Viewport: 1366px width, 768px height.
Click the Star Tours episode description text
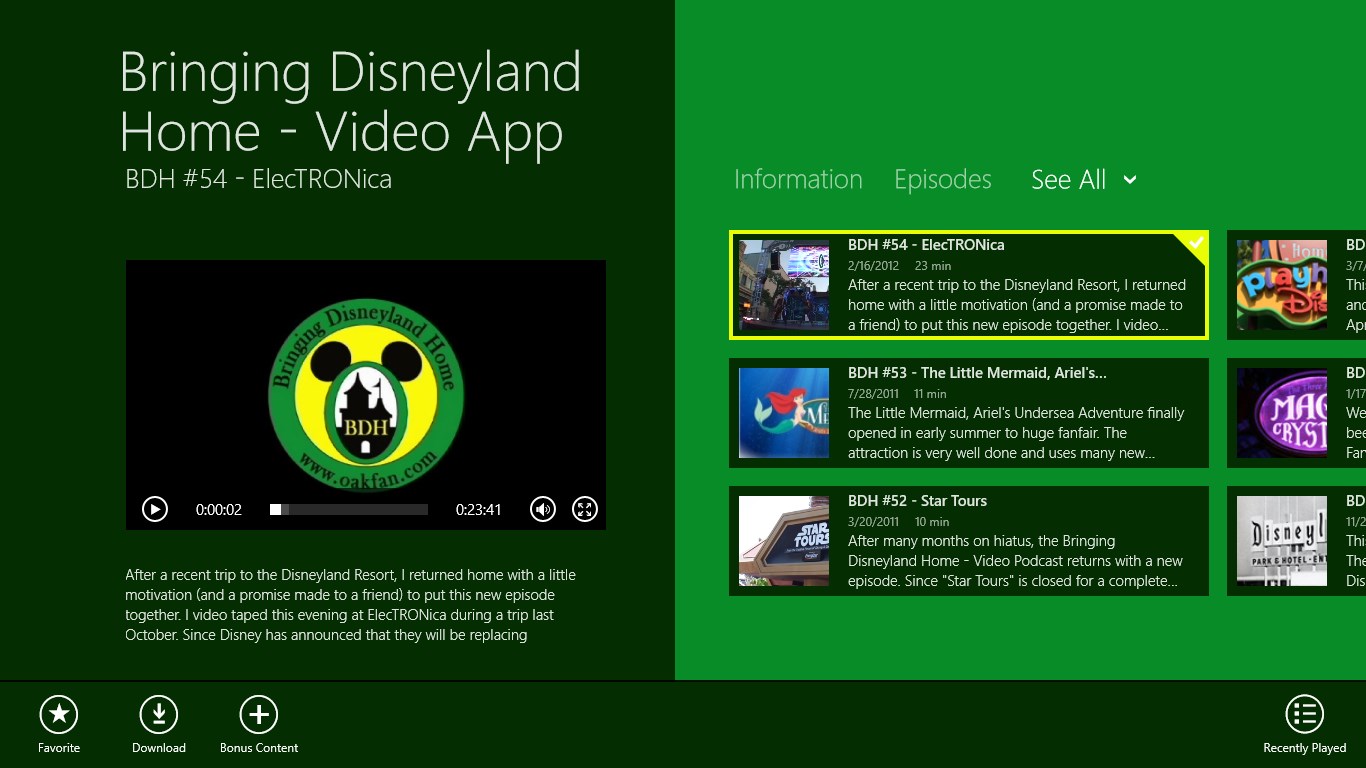click(1015, 561)
